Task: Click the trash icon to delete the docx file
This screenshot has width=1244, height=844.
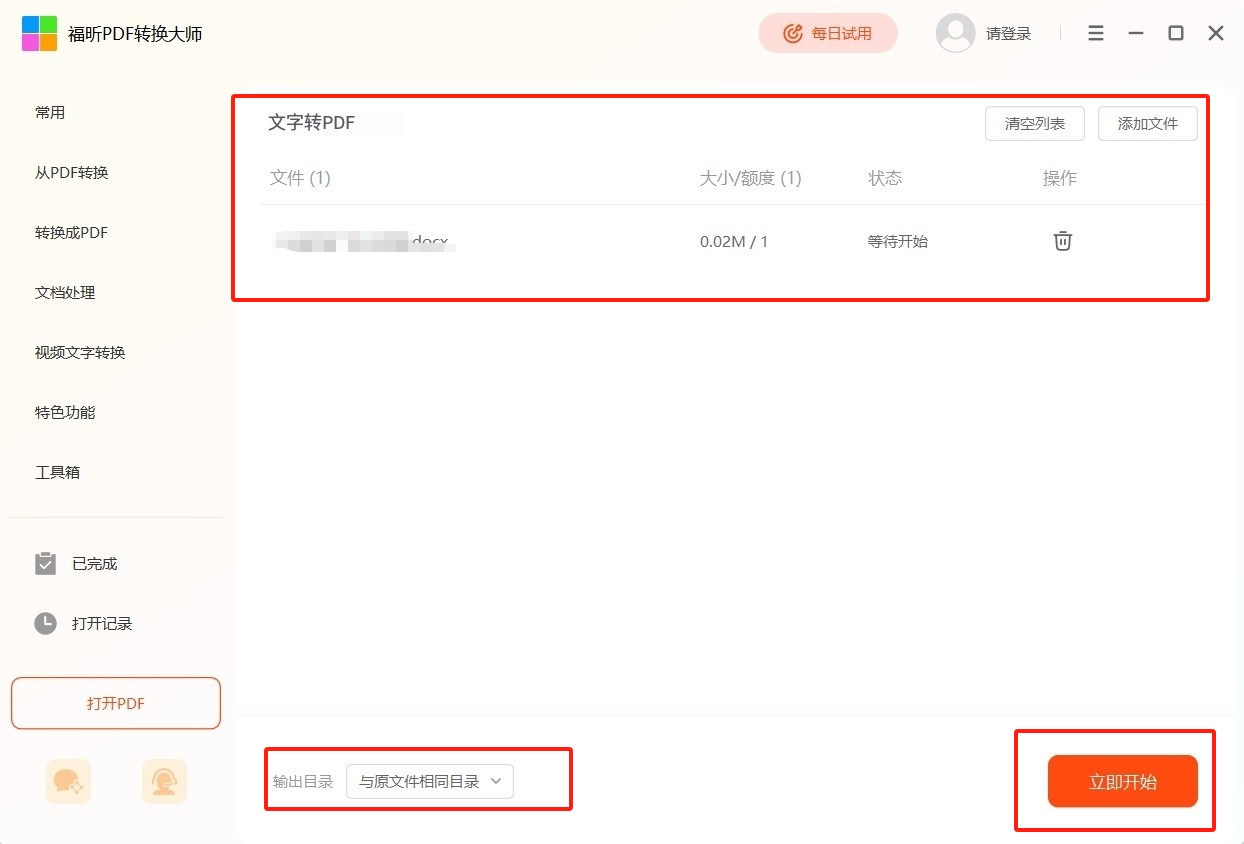Action: (x=1062, y=241)
